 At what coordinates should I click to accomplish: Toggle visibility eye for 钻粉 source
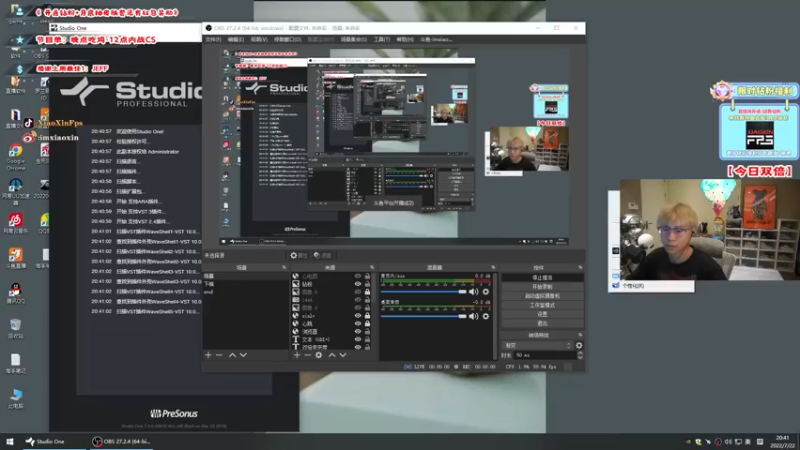coord(358,284)
